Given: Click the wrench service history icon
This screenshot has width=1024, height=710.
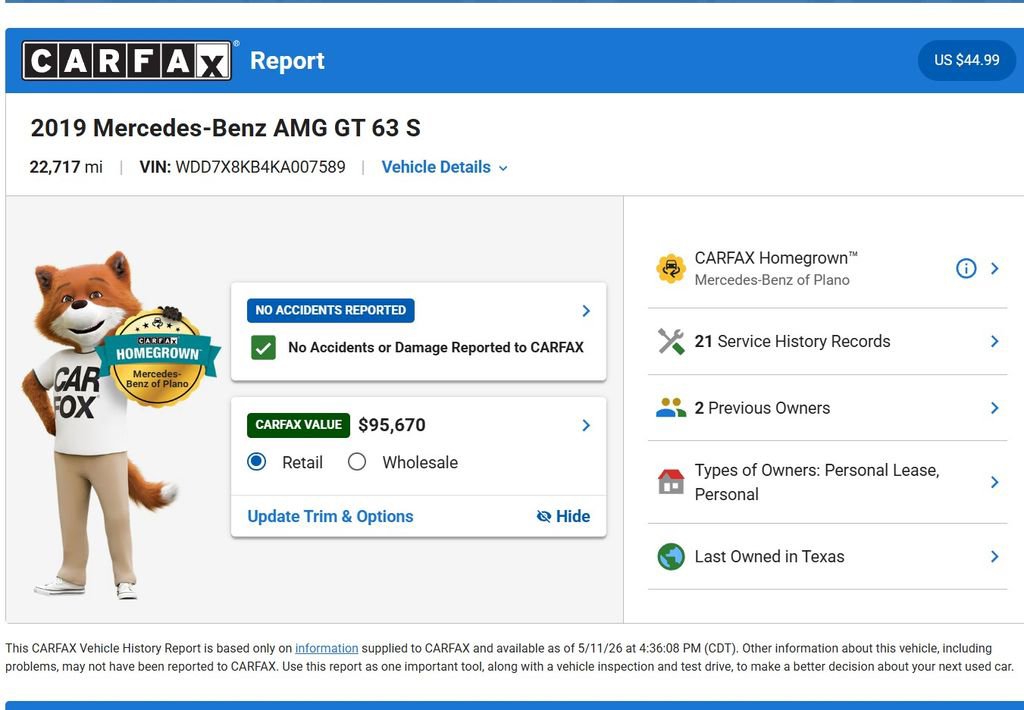Looking at the screenshot, I should point(671,342).
